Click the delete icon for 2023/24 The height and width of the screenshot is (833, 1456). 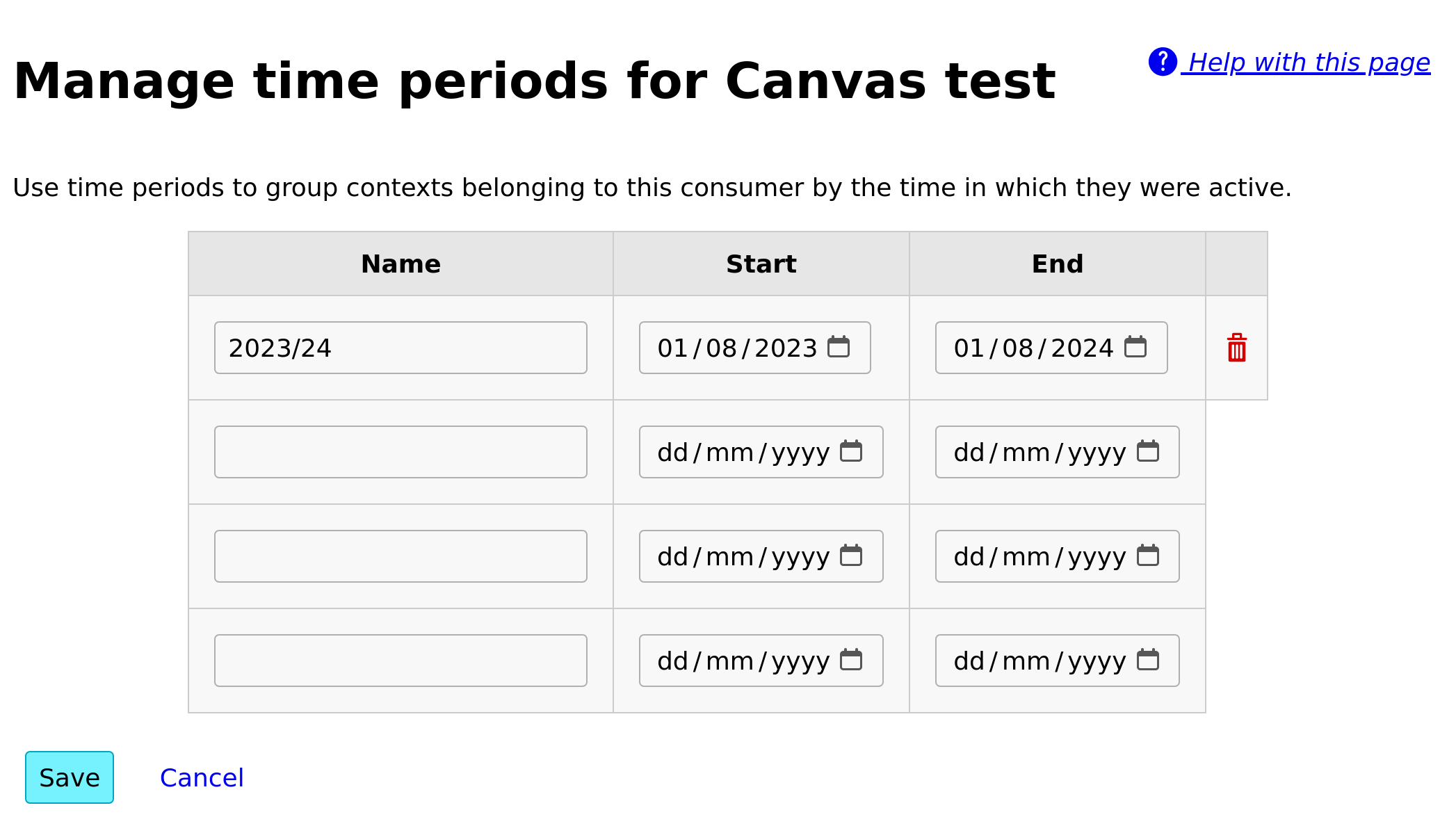click(x=1237, y=348)
